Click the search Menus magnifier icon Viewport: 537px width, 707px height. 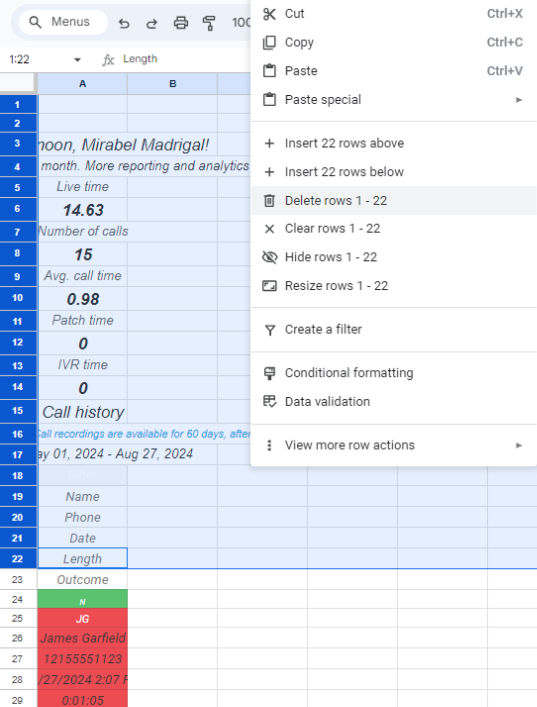click(35, 22)
